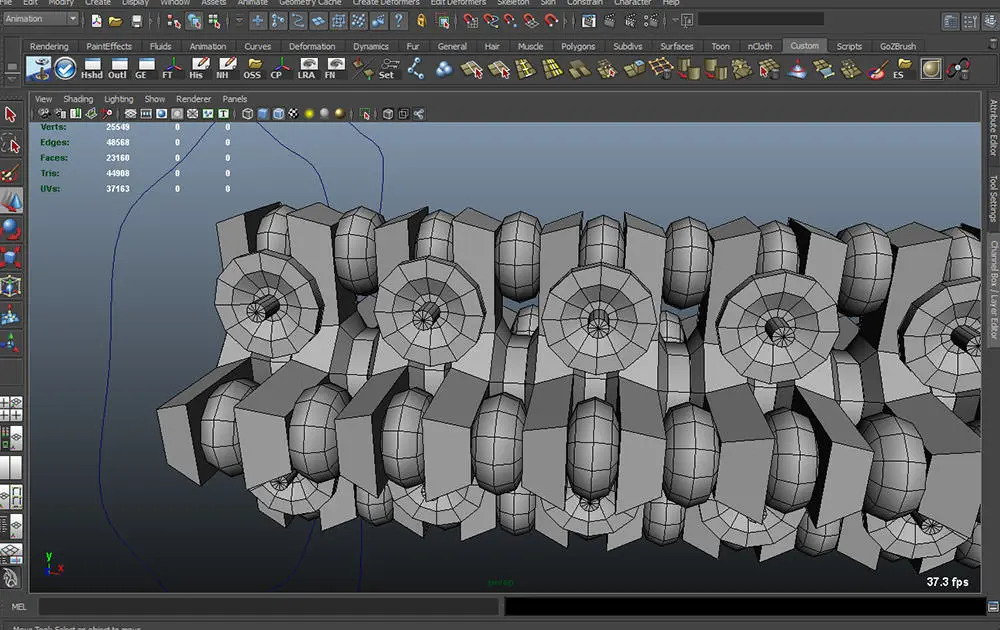Click the Set key shelf icon

pyautogui.click(x=388, y=68)
